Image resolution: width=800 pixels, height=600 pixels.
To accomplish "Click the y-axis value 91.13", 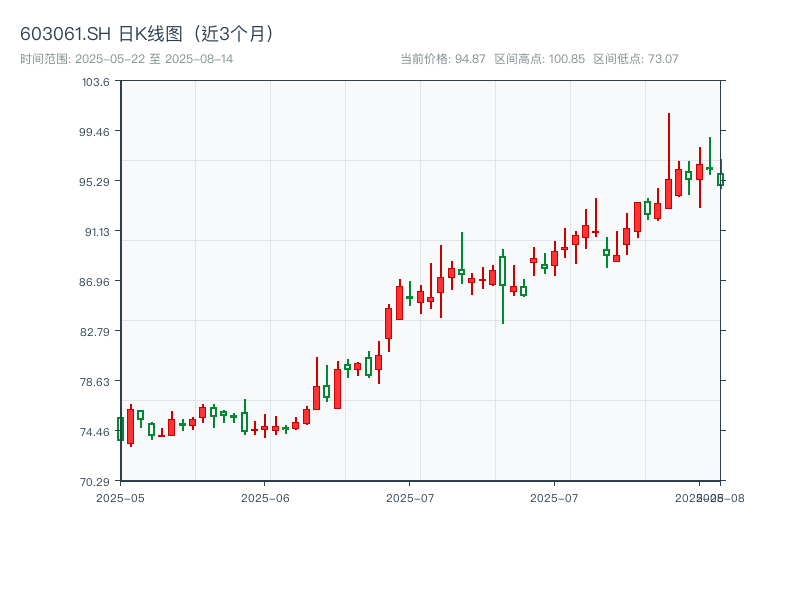I will [x=97, y=232].
